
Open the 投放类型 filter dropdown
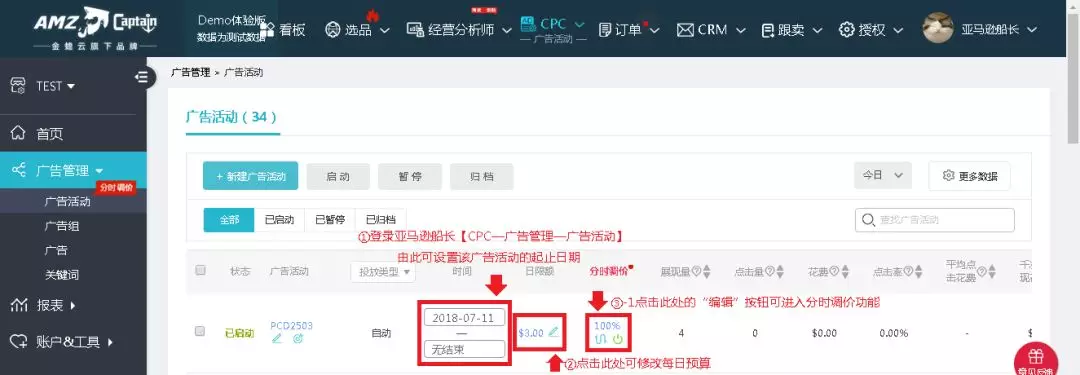[383, 272]
